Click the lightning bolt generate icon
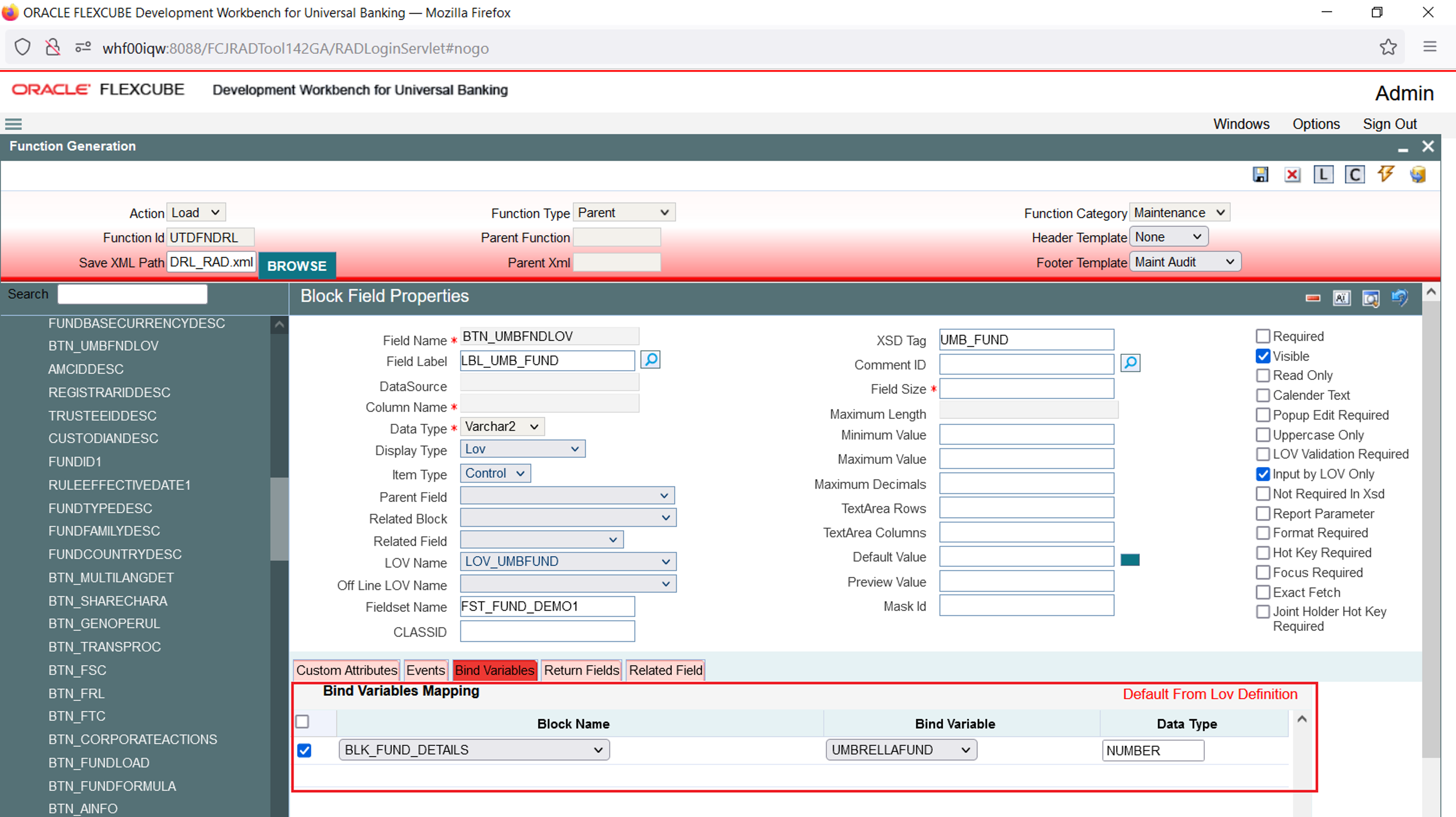Screen dimensions: 1456x817 [x=1385, y=174]
